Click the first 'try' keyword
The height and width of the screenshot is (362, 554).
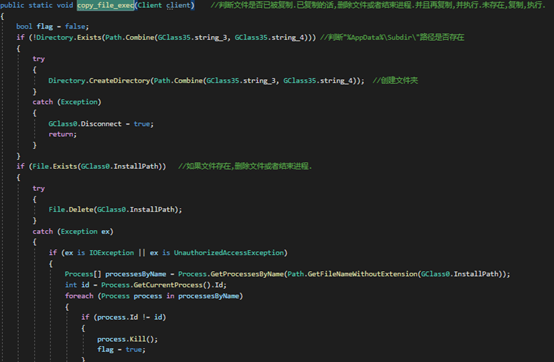(39, 59)
